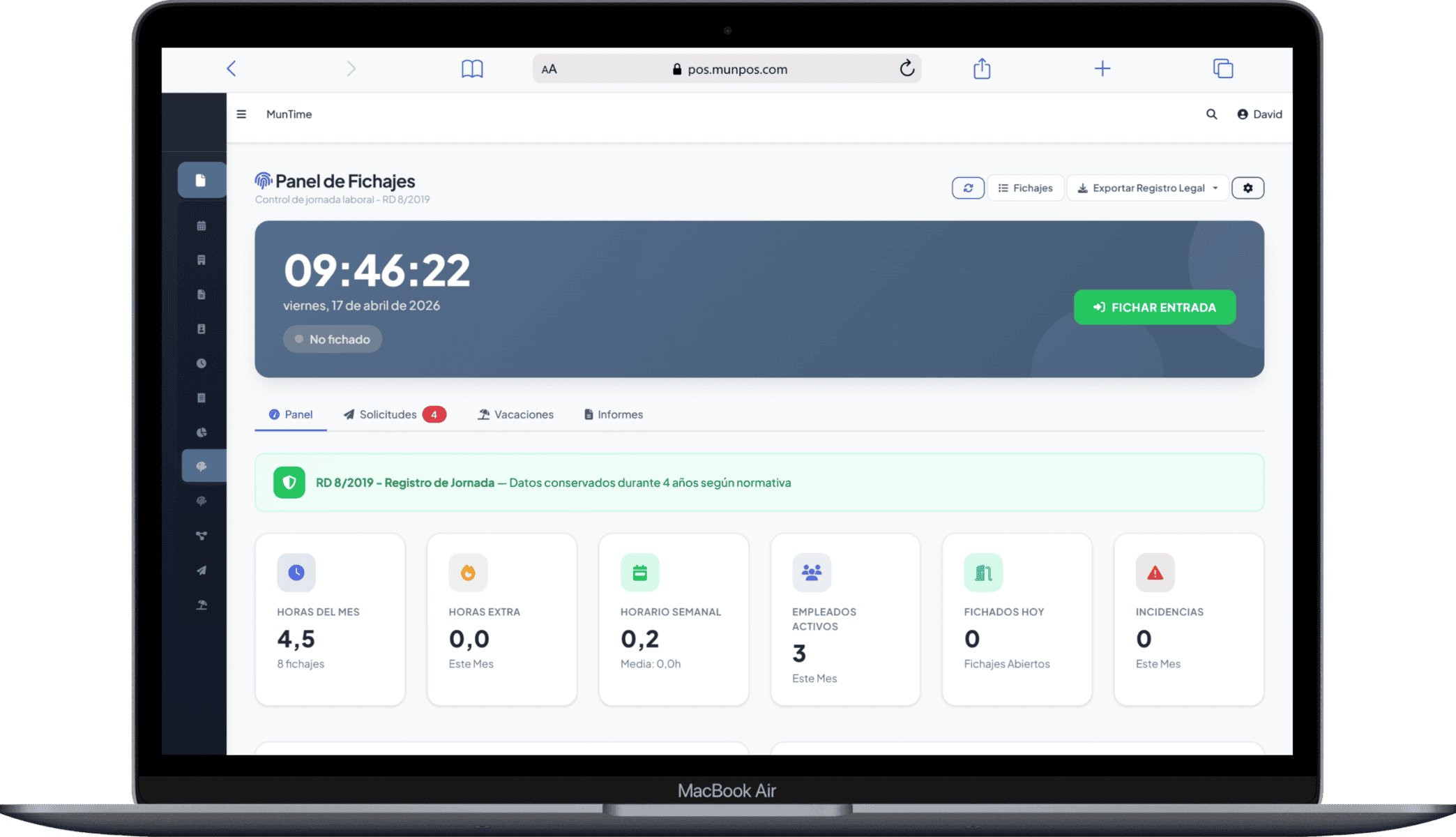Open the David user account menu

point(1259,114)
